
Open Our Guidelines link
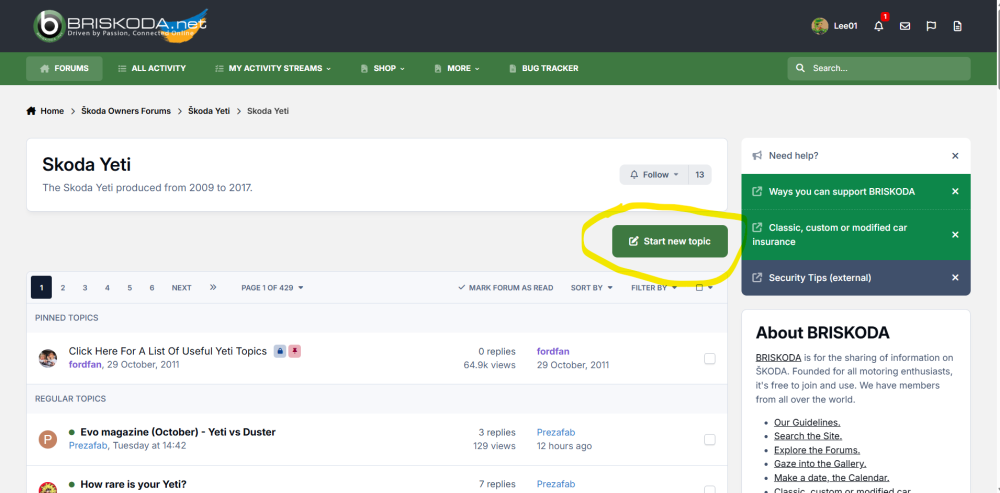[807, 422]
